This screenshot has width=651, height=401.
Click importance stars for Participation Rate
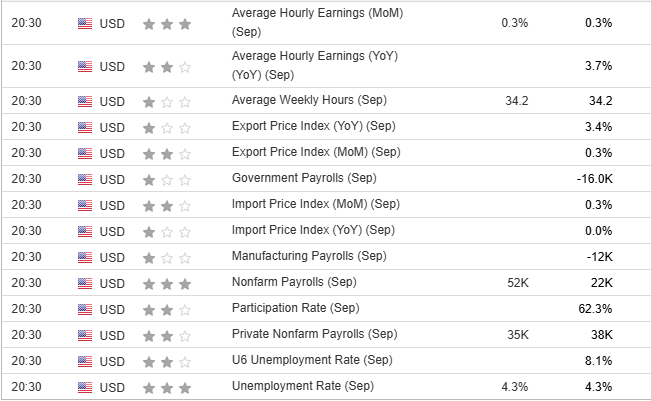[167, 308]
